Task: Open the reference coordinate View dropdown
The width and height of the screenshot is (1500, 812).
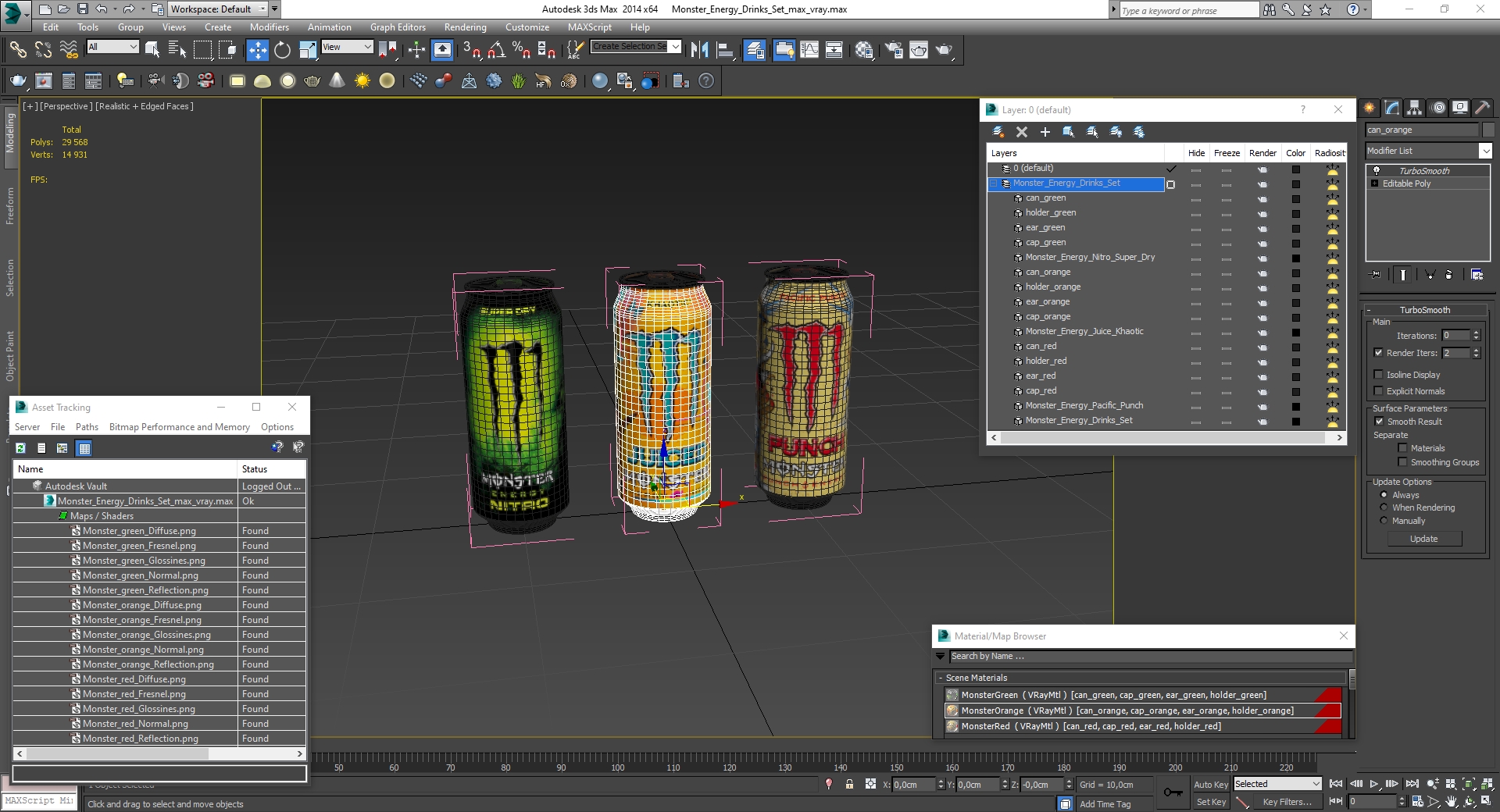Action: 347,47
